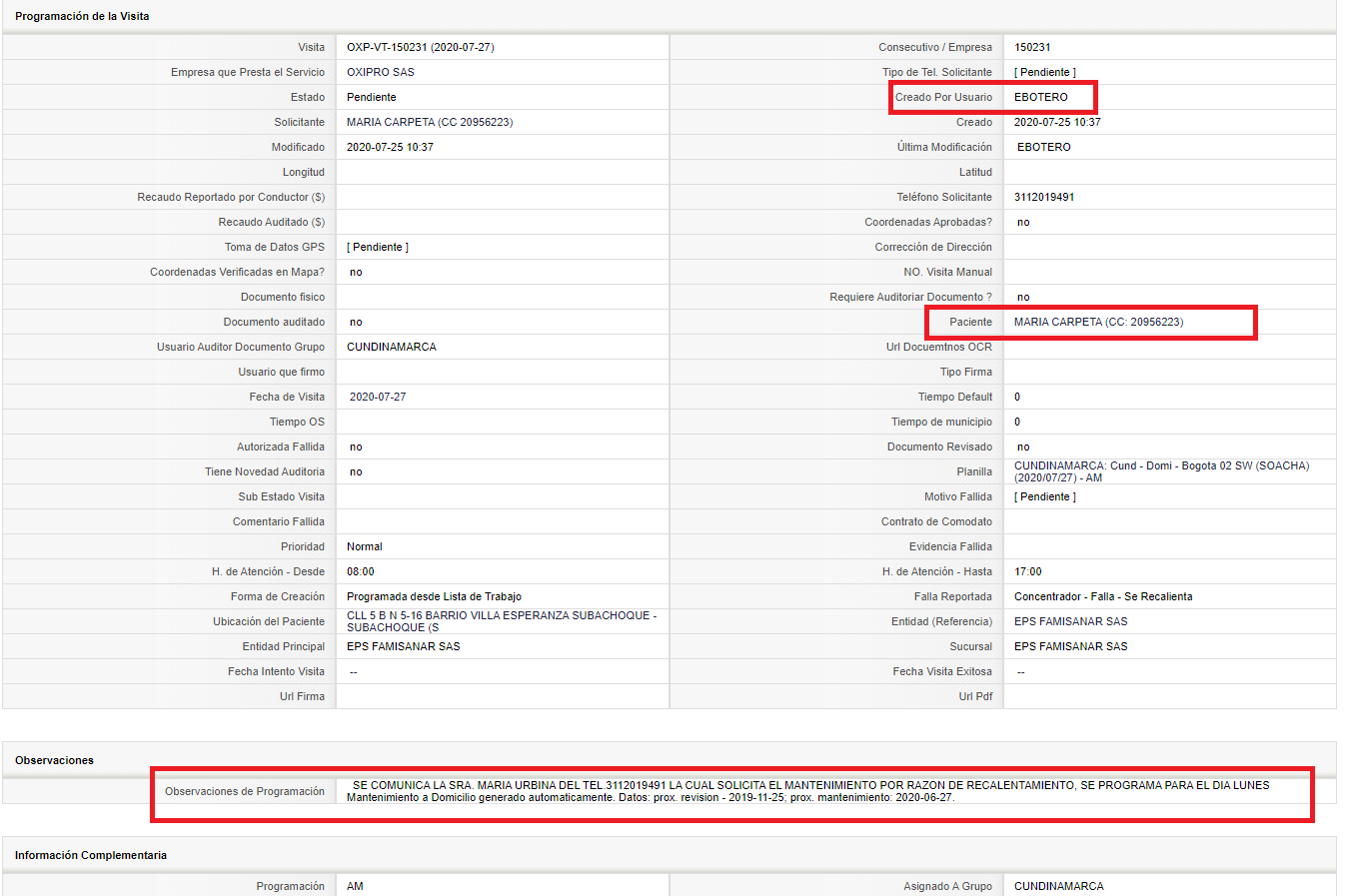The height and width of the screenshot is (896, 1350).
Task: Click the Última Modificación value EBOTERO
Action: point(1044,147)
